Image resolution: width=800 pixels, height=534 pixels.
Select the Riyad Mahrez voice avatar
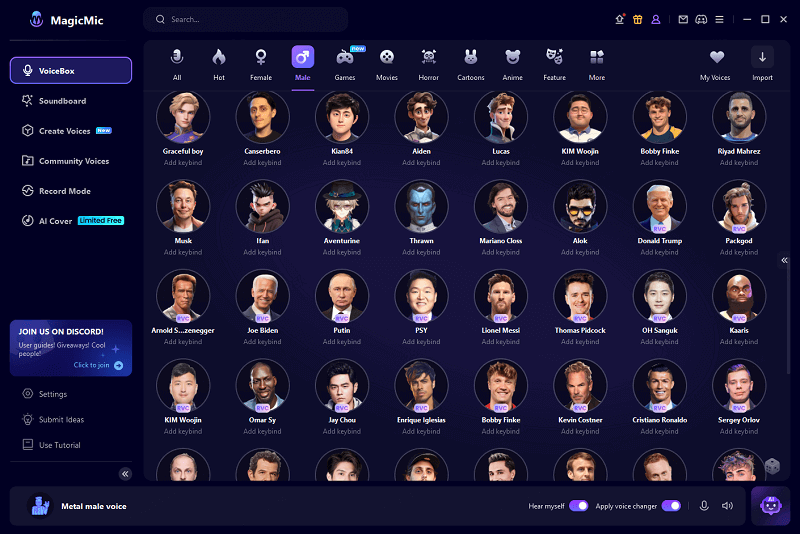pos(739,117)
